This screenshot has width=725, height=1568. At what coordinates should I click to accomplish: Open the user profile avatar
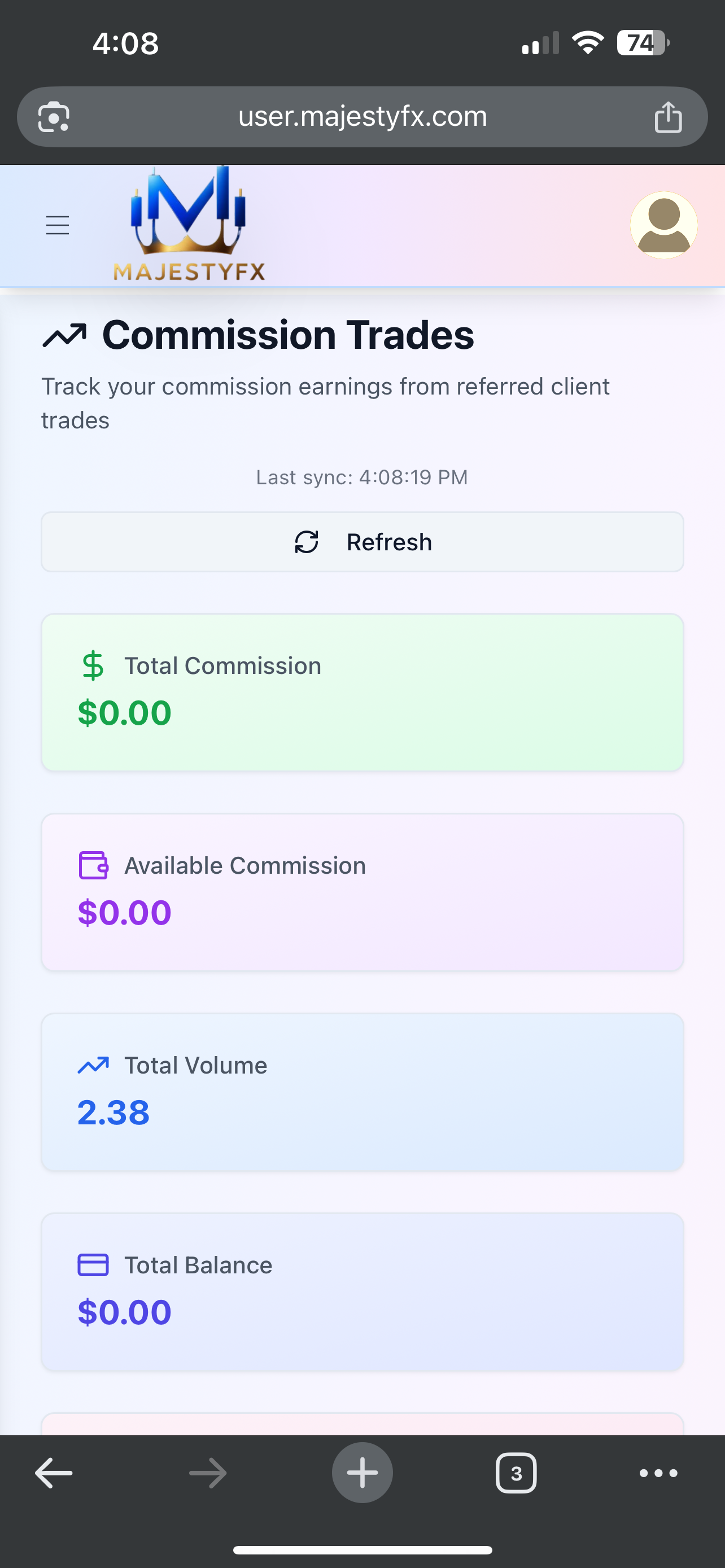click(663, 225)
